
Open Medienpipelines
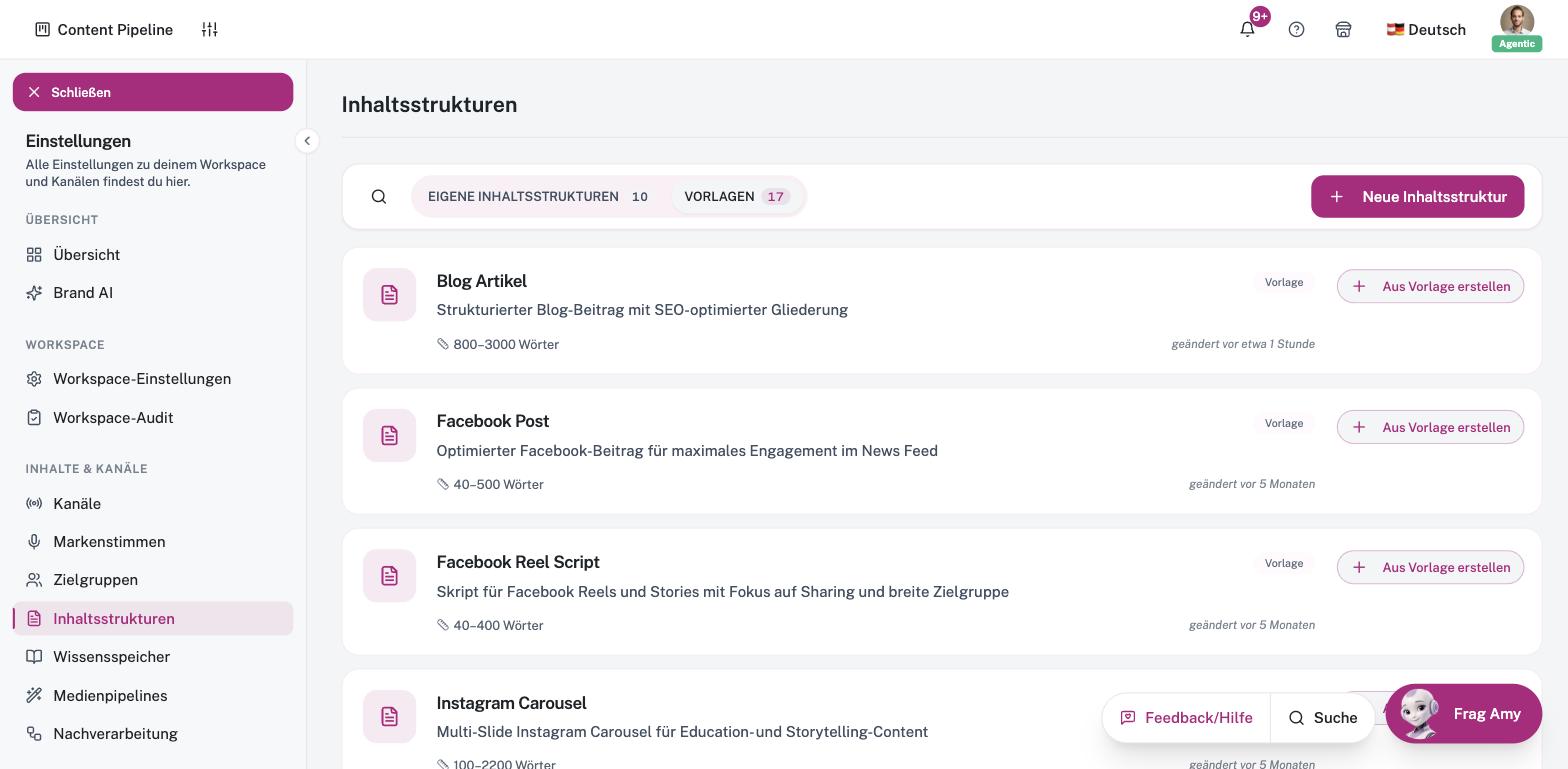tap(153, 696)
